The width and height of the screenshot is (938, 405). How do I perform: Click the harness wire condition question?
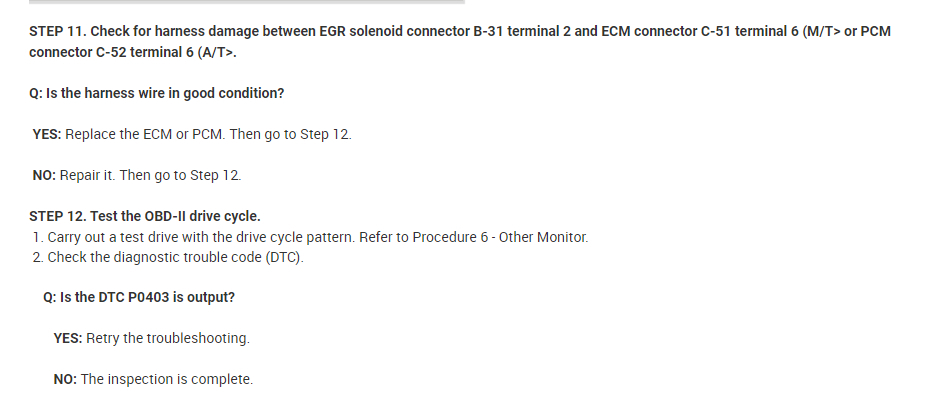pyautogui.click(x=157, y=93)
